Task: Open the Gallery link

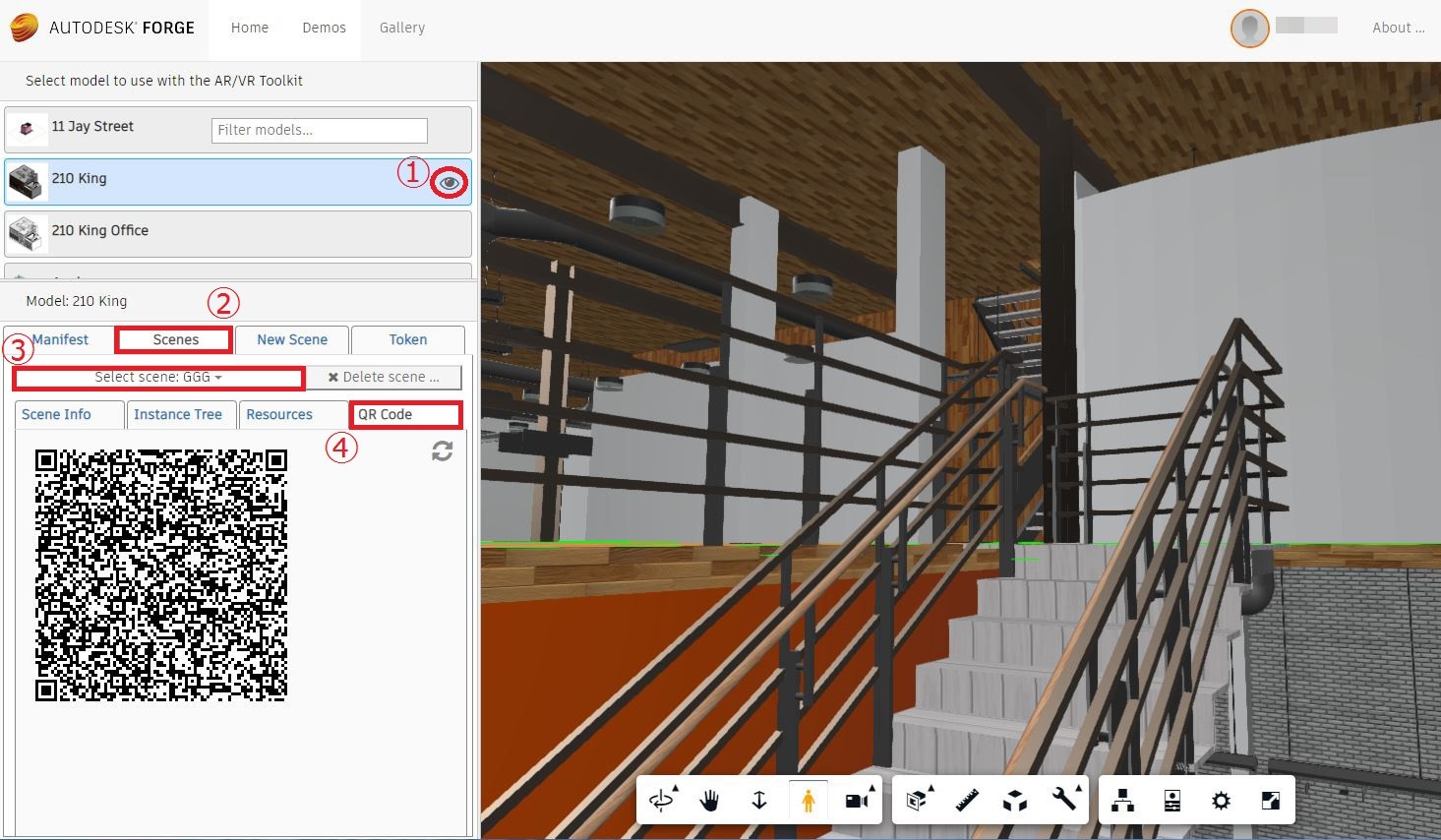Action: (x=402, y=28)
